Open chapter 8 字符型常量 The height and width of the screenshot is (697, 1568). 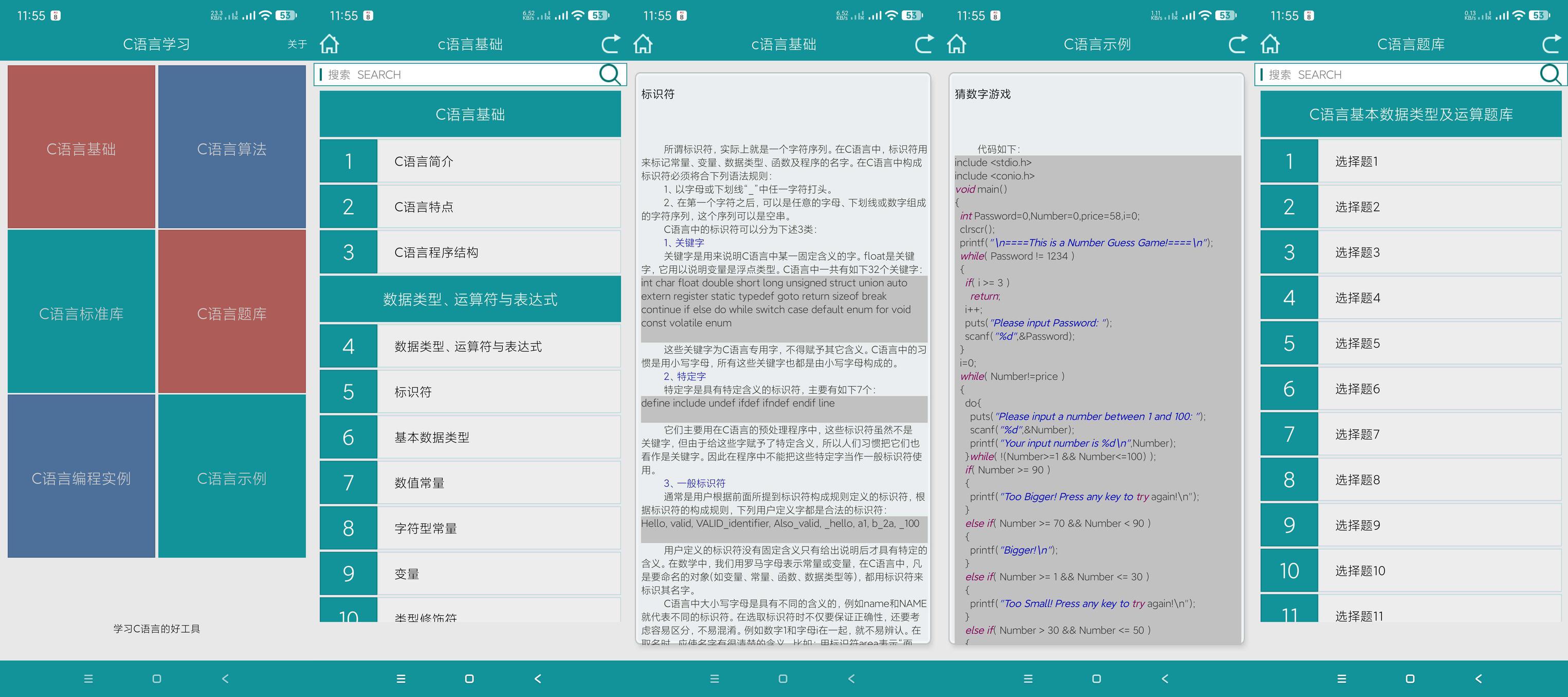point(470,528)
